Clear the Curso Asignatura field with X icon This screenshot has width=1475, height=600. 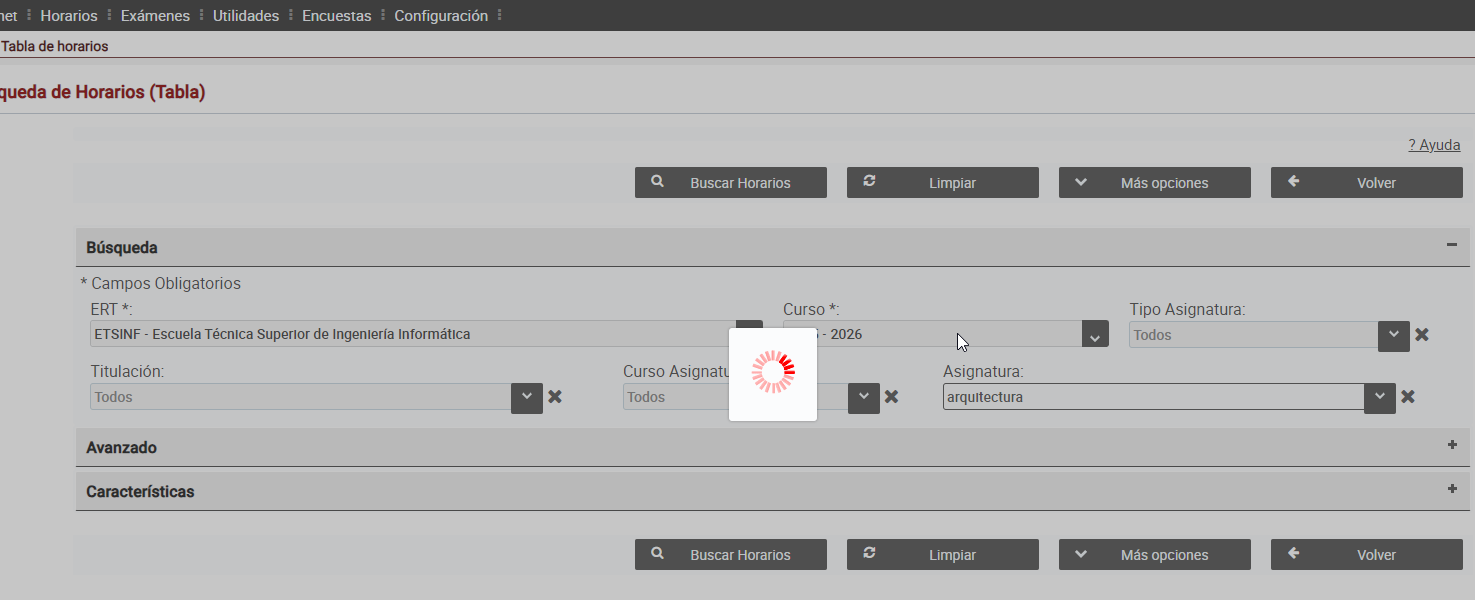point(891,397)
